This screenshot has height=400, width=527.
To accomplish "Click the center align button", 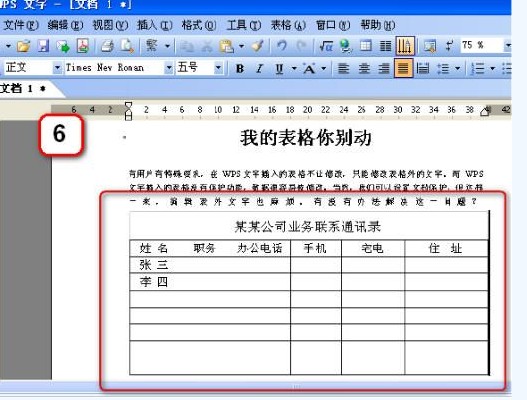I will click(364, 69).
